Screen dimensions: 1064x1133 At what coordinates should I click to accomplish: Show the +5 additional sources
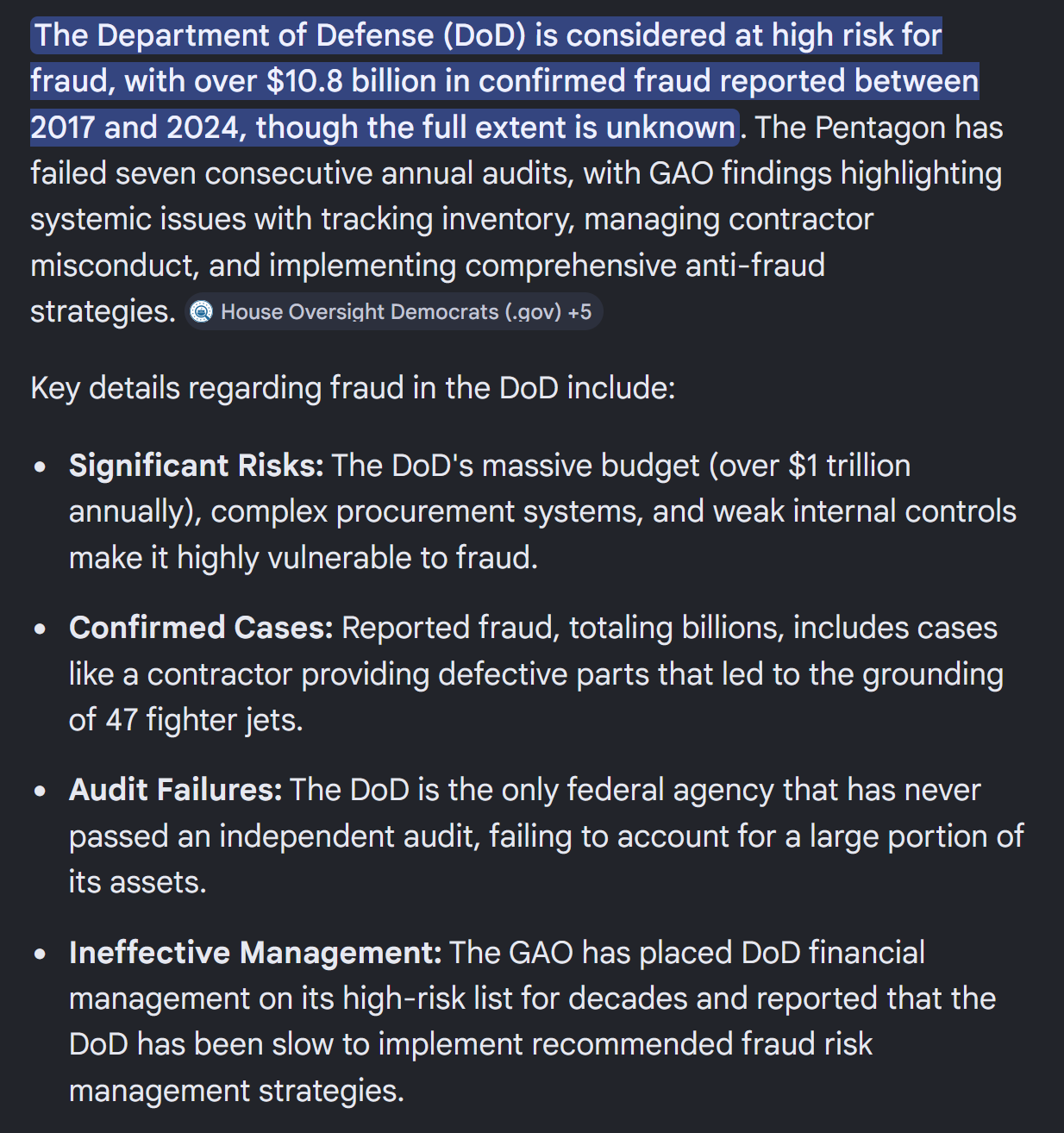(580, 311)
